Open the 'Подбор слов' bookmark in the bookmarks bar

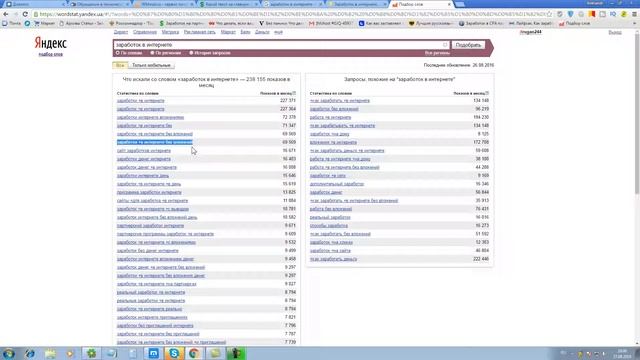pyautogui.click(x=574, y=24)
